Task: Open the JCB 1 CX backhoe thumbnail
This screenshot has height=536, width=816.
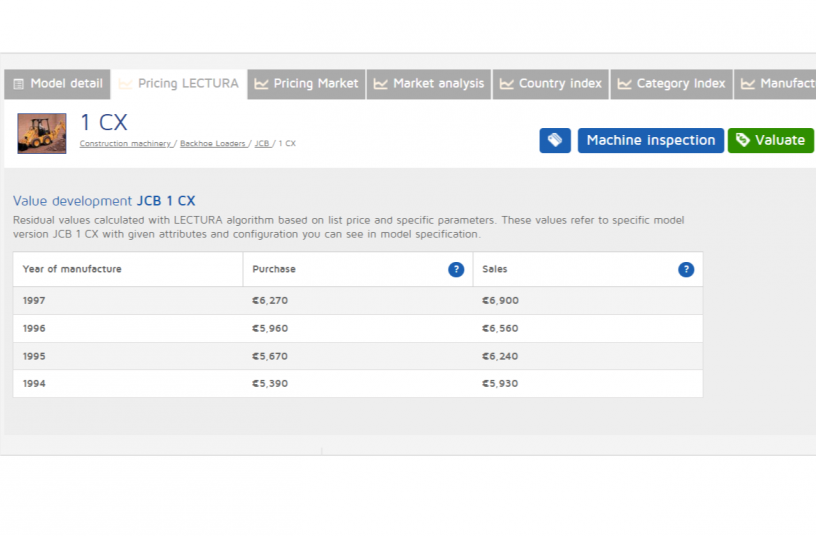Action: 42,133
